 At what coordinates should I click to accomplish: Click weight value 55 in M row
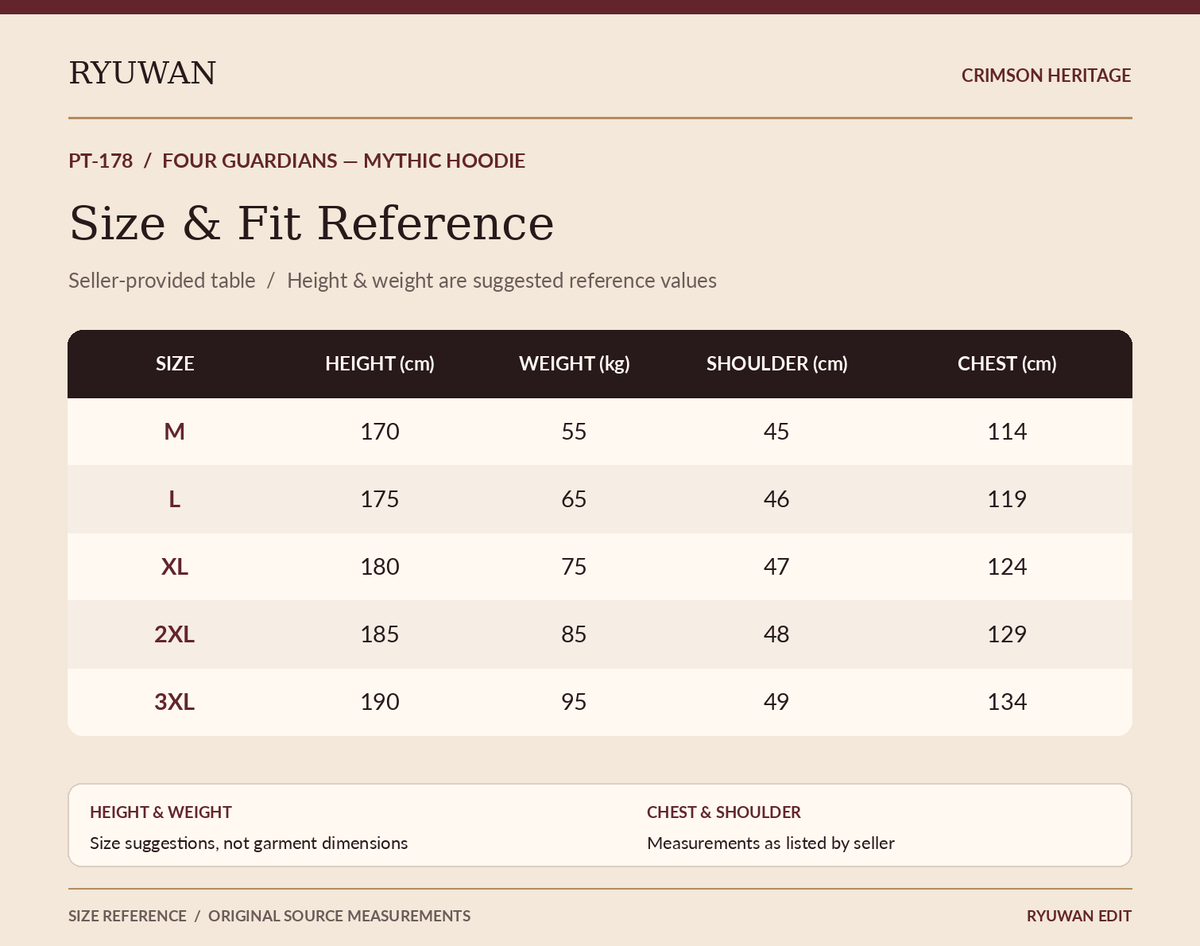[574, 432]
